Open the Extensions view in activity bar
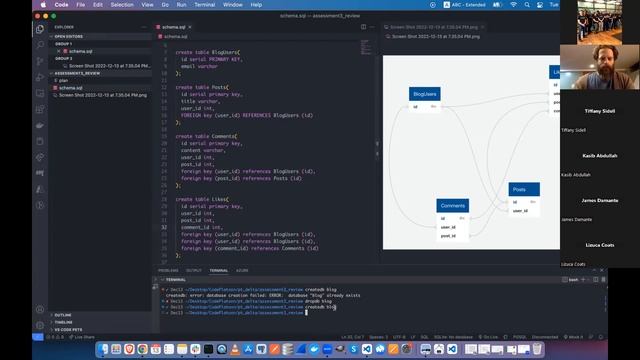 coord(40,109)
